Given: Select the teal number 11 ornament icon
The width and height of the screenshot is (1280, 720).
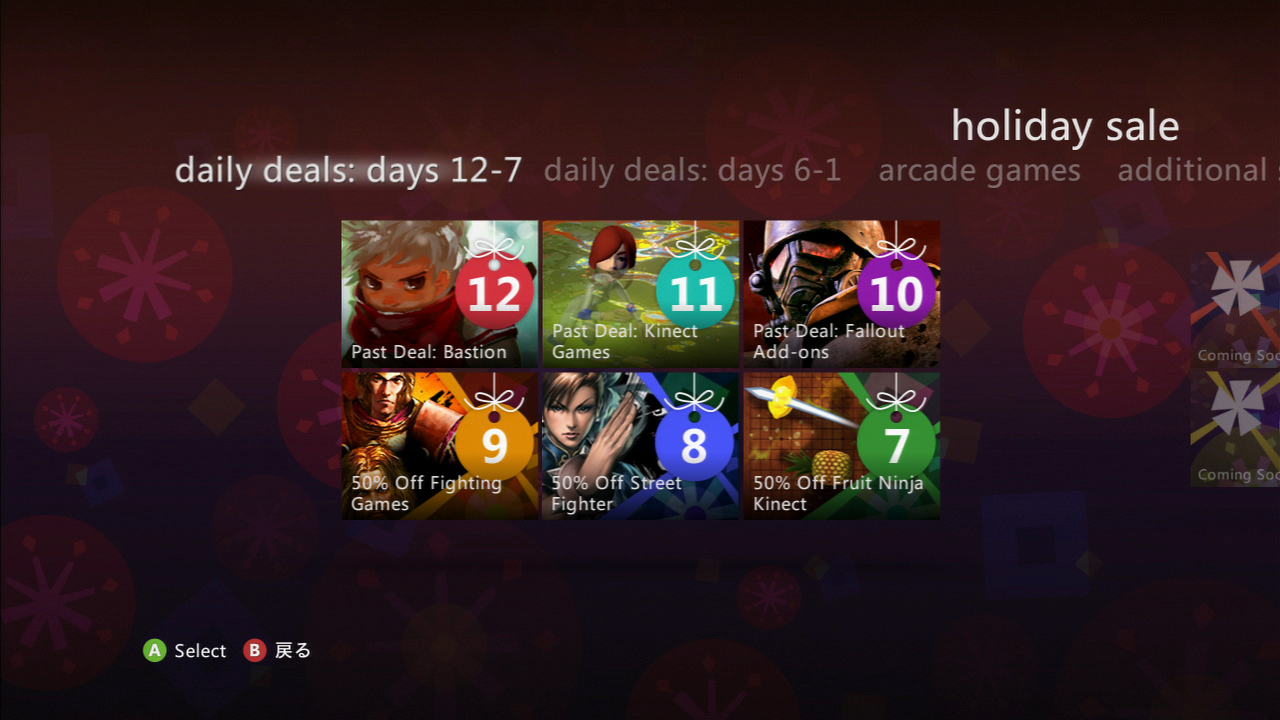Looking at the screenshot, I should pyautogui.click(x=695, y=291).
